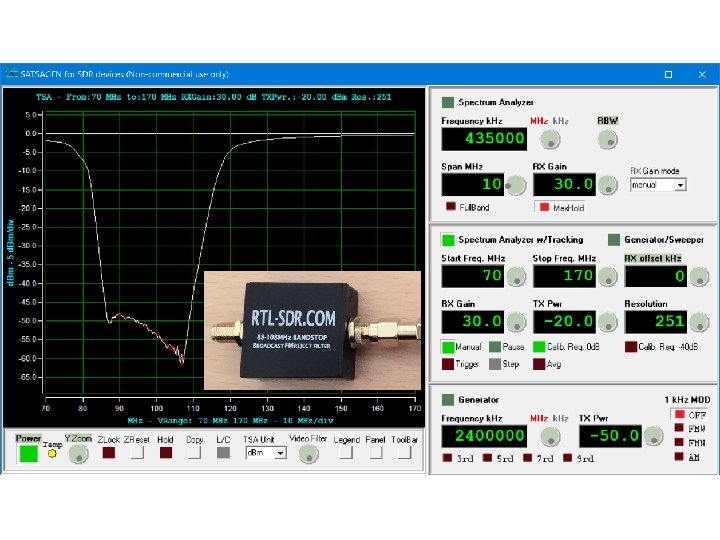Toggle the Step indicator

pos(495,364)
